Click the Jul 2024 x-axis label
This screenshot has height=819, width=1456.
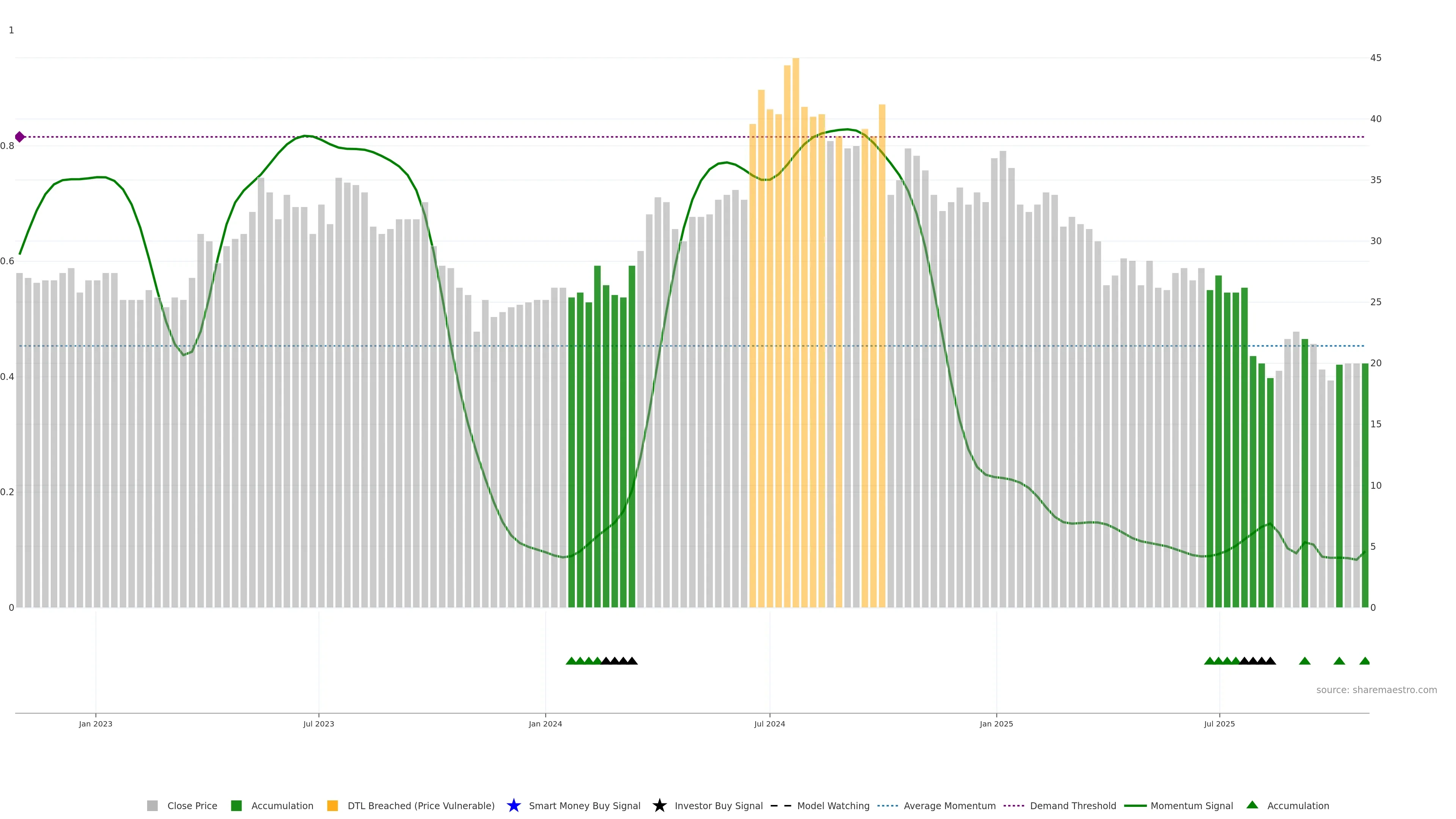pyautogui.click(x=769, y=724)
